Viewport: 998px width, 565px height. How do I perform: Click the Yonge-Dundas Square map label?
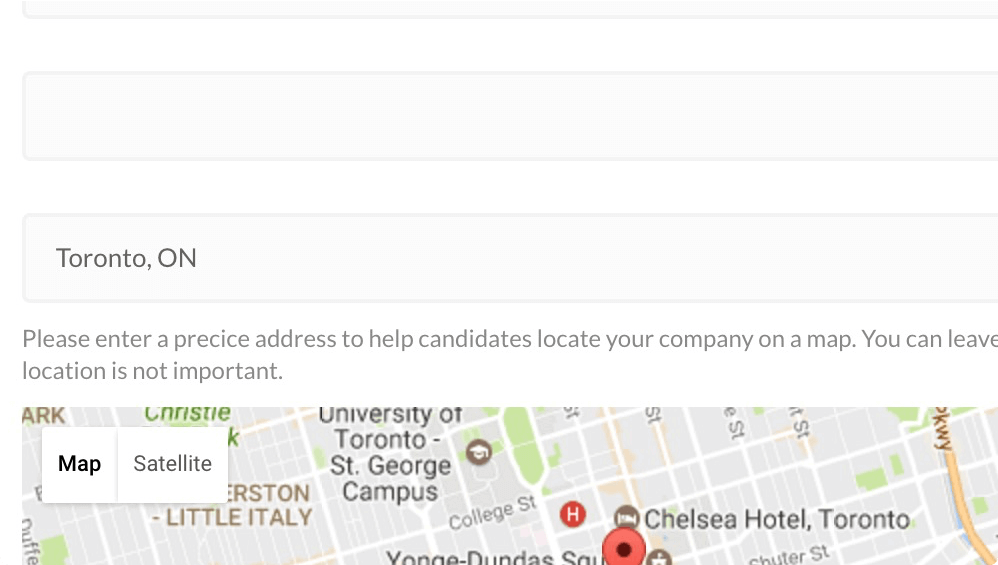(x=493, y=558)
